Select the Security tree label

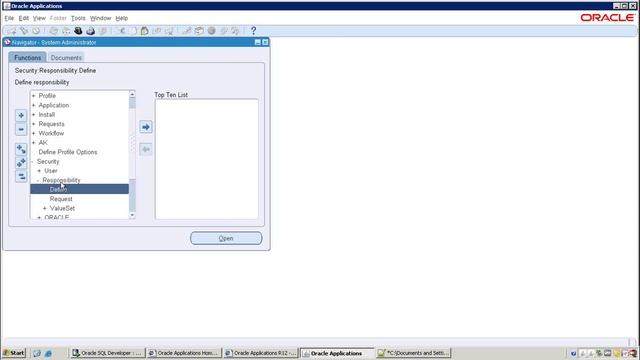pos(48,162)
